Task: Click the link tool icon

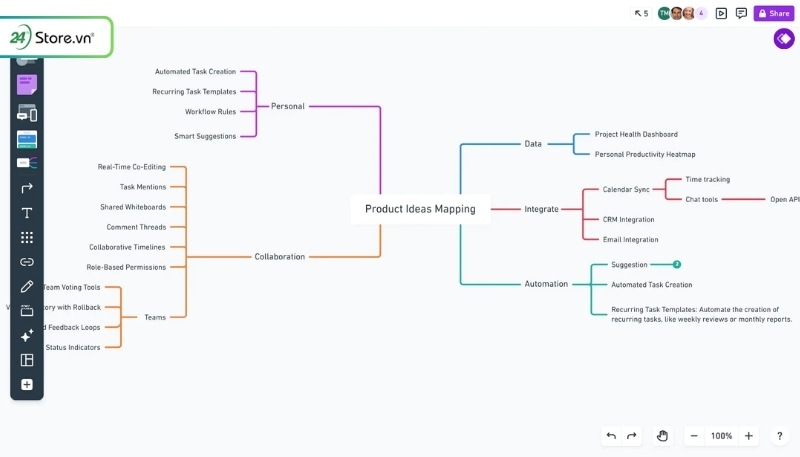Action: 27,262
